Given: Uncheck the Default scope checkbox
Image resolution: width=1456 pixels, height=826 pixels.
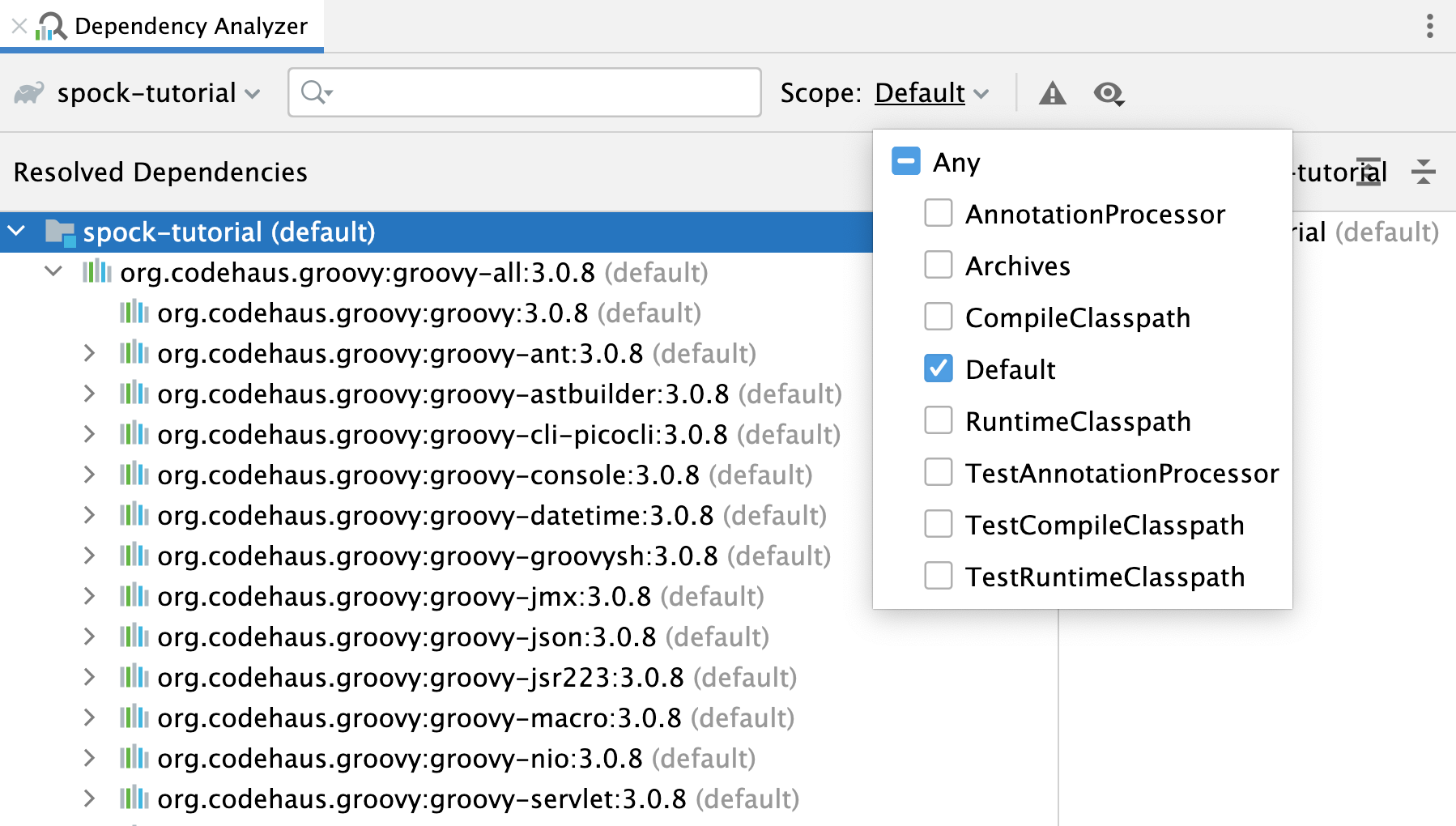Looking at the screenshot, I should click(938, 368).
